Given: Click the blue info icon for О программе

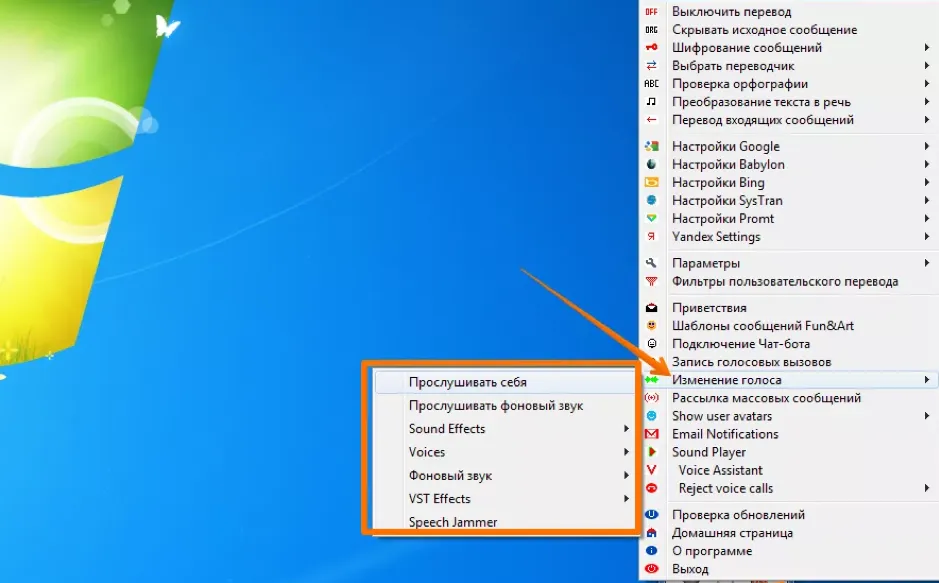Looking at the screenshot, I should coord(651,551).
